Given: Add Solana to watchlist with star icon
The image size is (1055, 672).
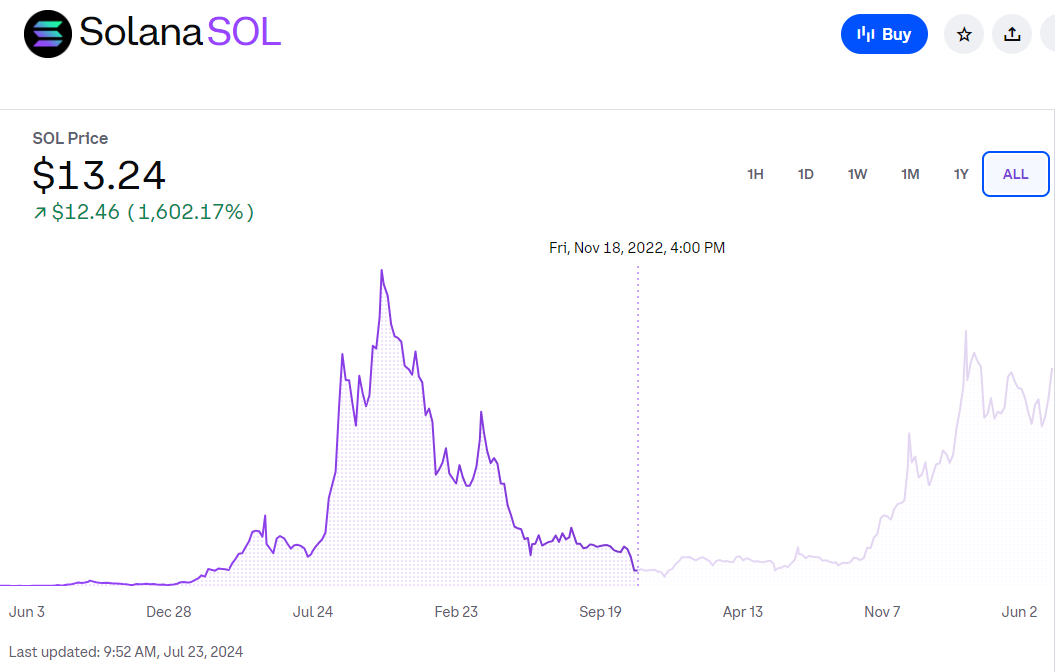Looking at the screenshot, I should (963, 34).
